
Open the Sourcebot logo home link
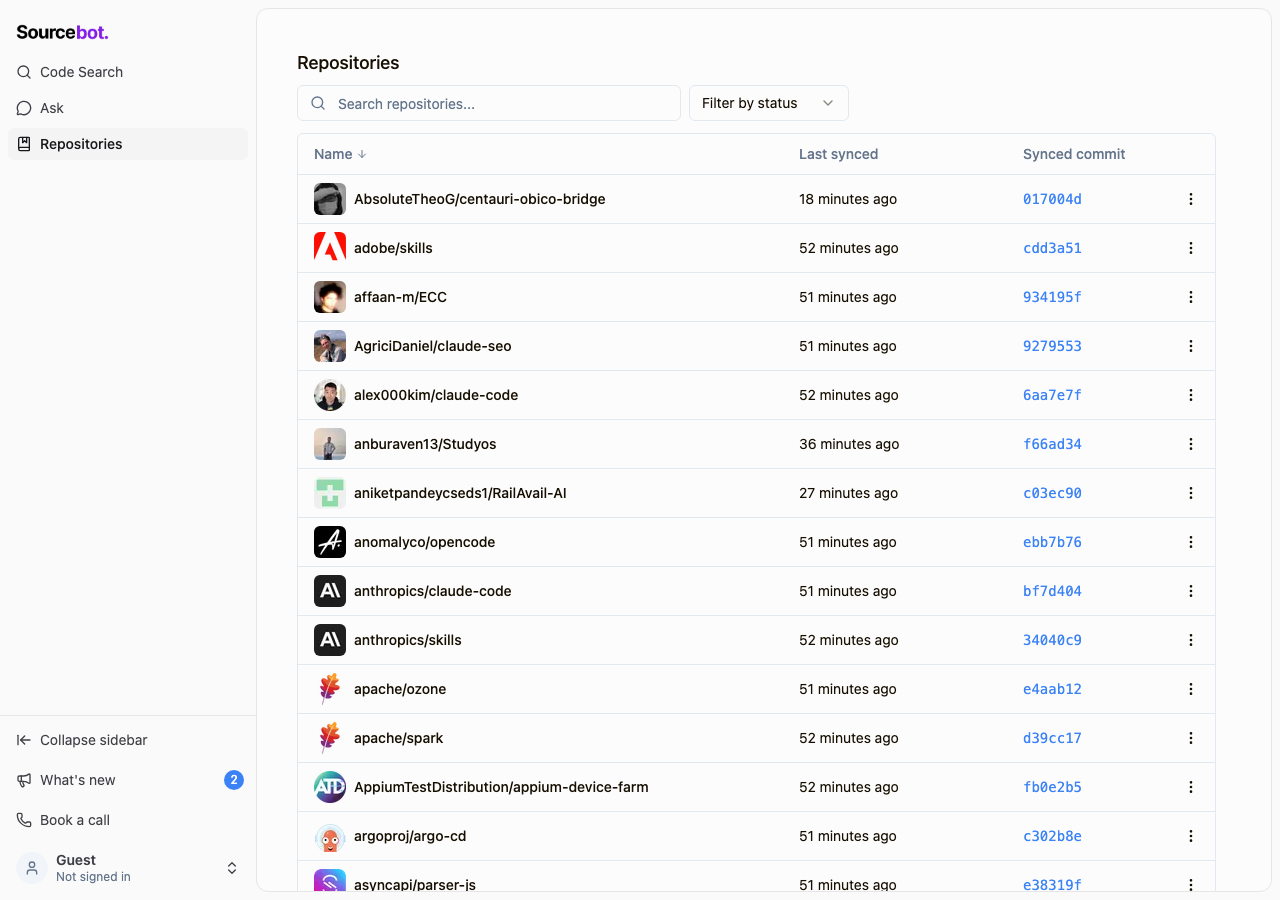pos(62,32)
